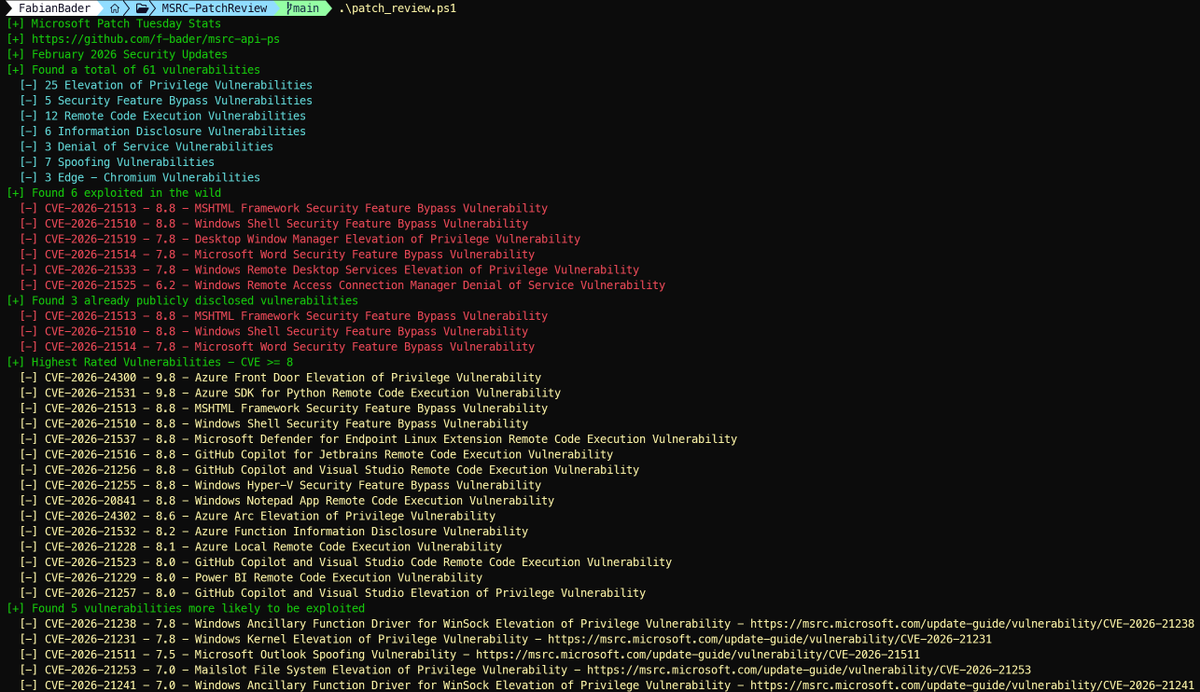Screen dimensions: 1200x692
Task: Click the home icon in the prompt
Action: [x=116, y=8]
